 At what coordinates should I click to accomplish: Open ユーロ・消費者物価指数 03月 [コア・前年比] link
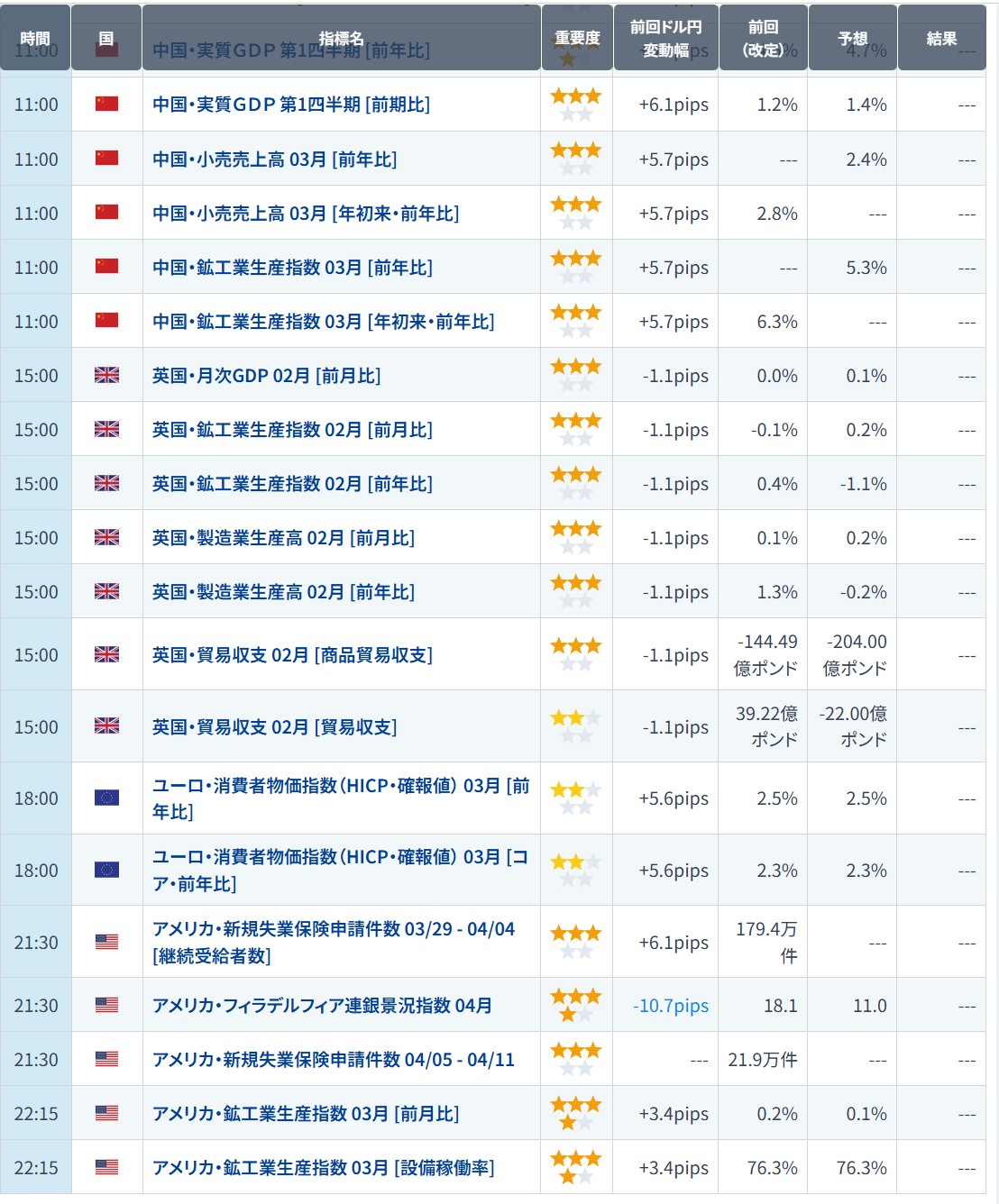340,870
